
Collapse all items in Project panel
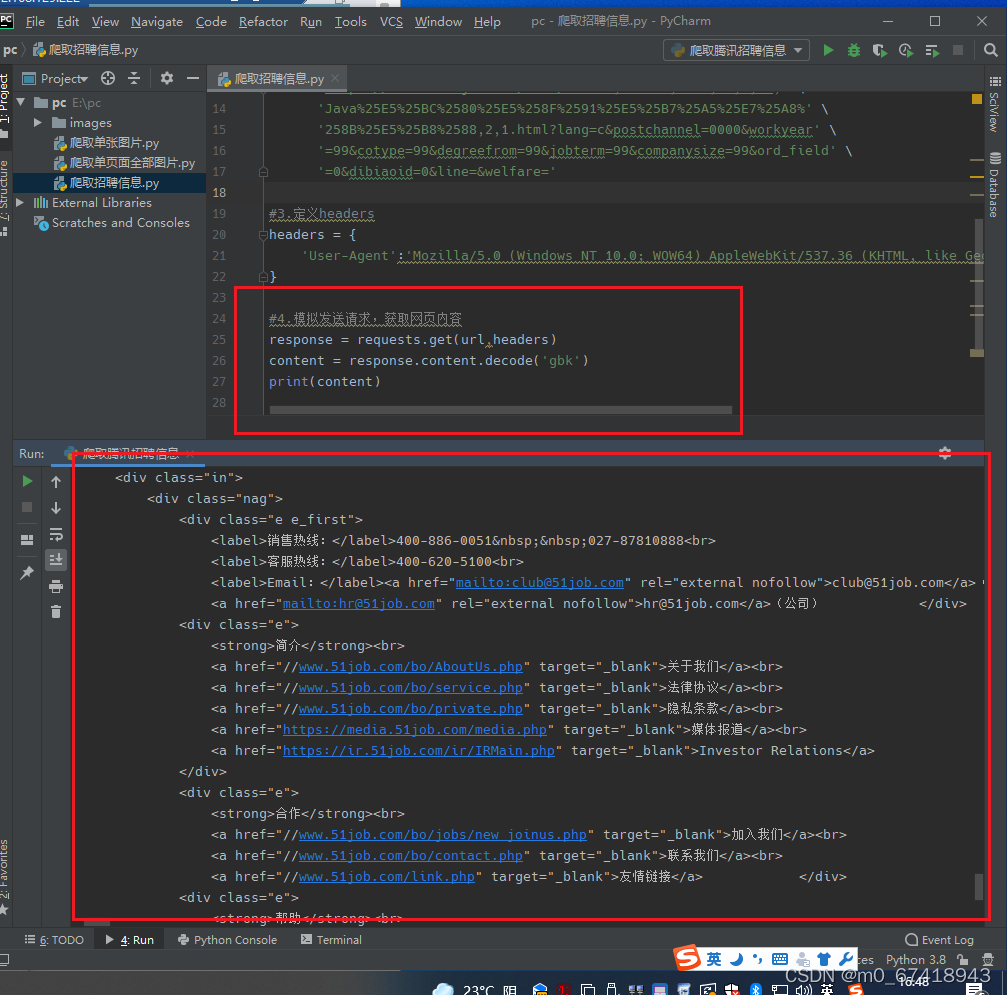[134, 78]
